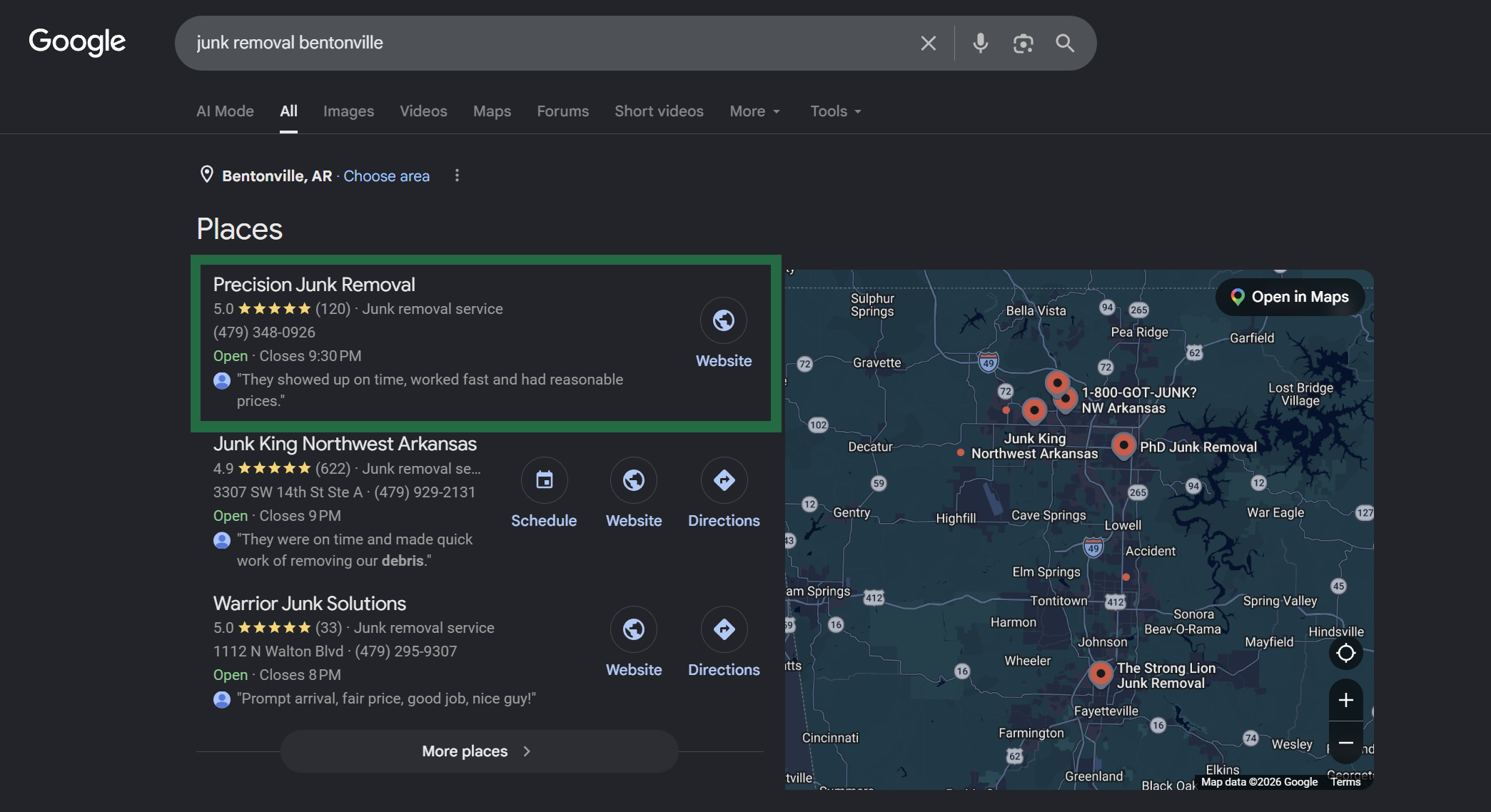Switch to the Videos tab
Viewport: 1491px width, 812px height.
pos(423,111)
